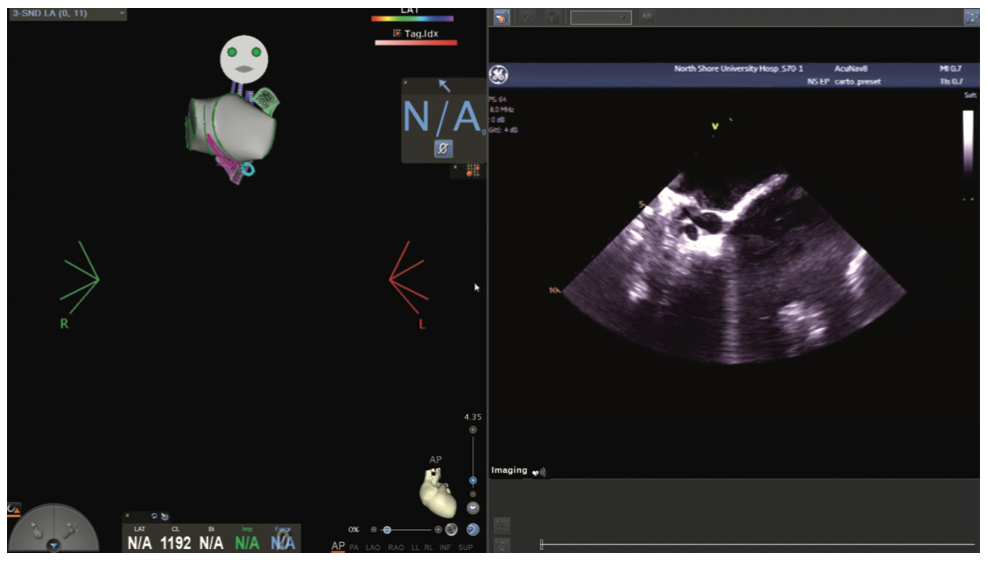Click the gray sphere render-mode icon
988x562 pixels.
coord(452,529)
